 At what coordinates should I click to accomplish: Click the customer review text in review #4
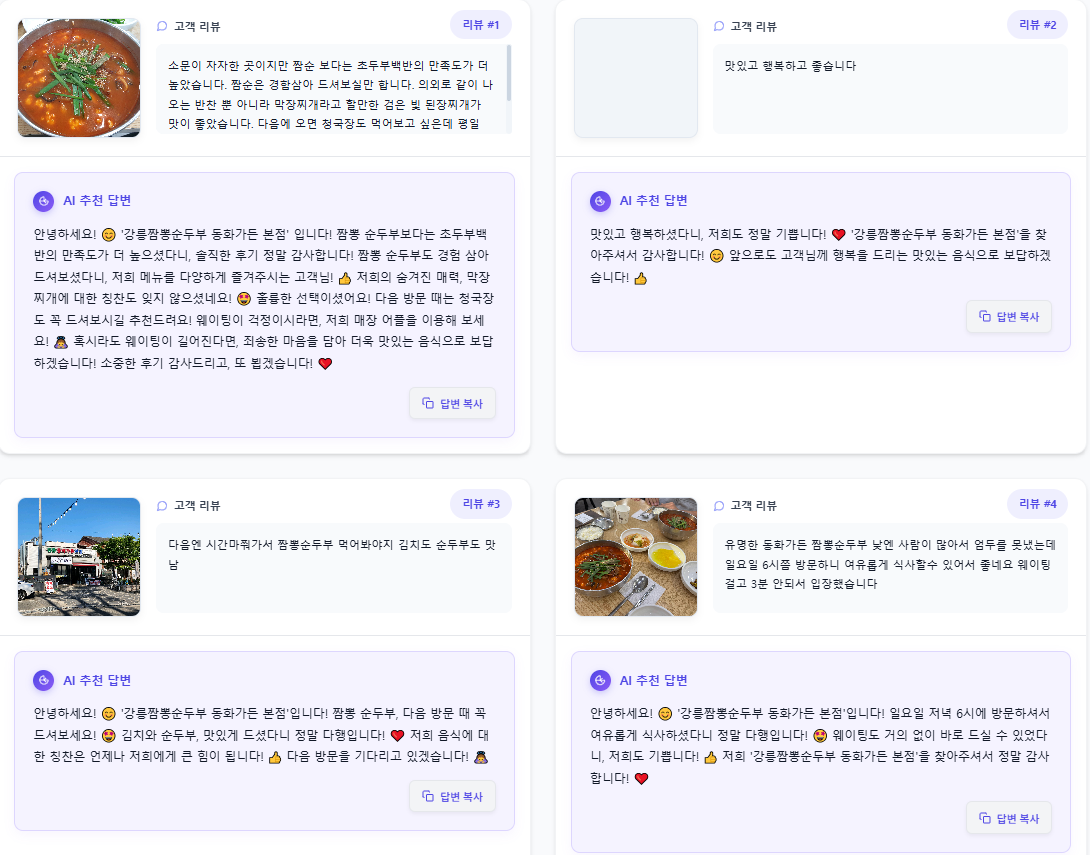890,564
